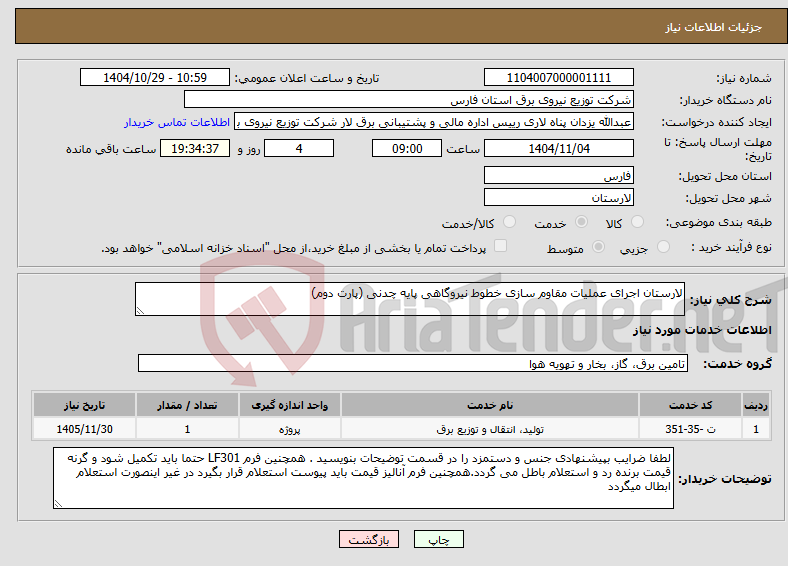Click the تاریخ نیاز column header
This screenshot has height=566, width=788.
[84, 405]
